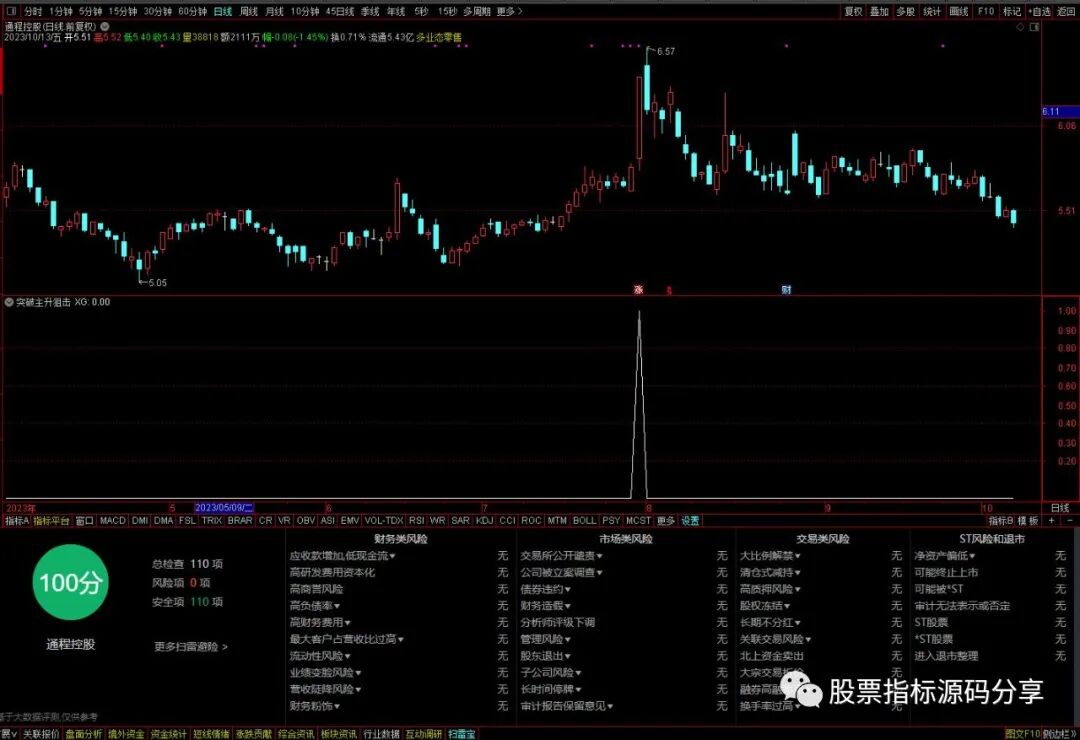Select the 5分钟 period
Screen dimensions: 1080x740
coord(90,12)
